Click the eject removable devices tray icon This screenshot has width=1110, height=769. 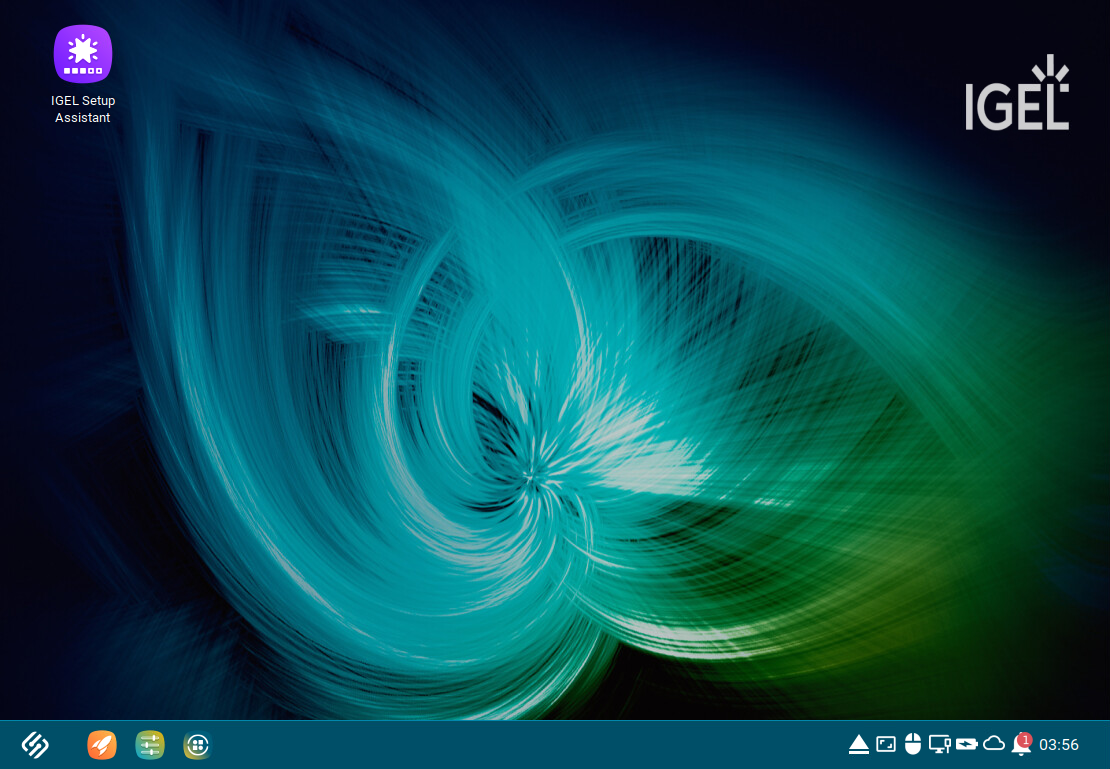tap(859, 744)
